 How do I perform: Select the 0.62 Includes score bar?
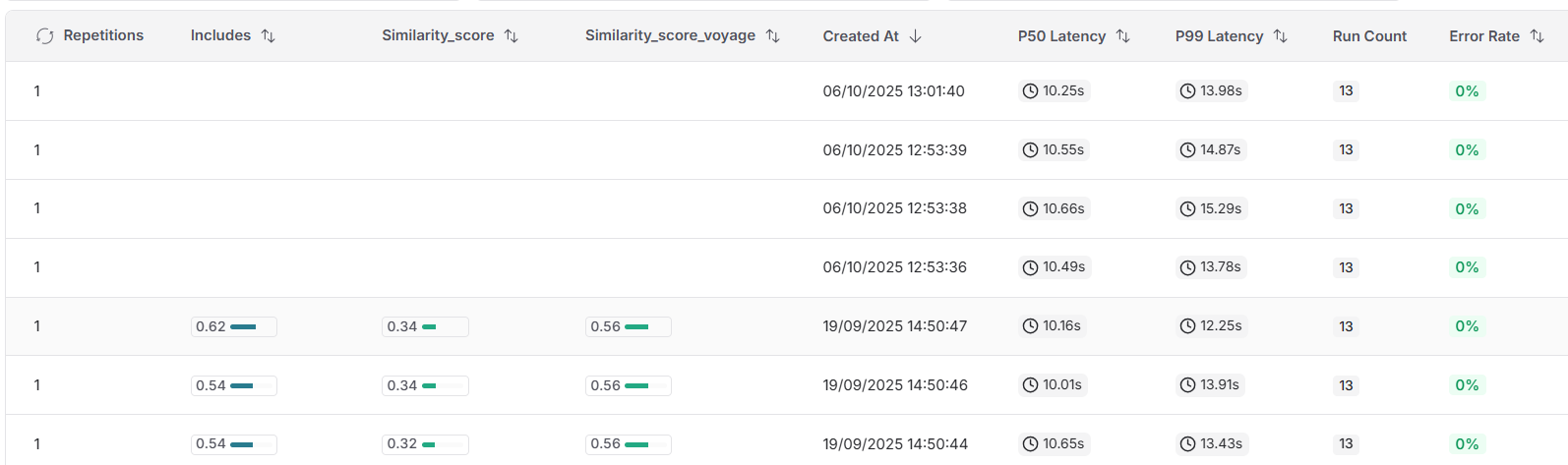pos(233,326)
